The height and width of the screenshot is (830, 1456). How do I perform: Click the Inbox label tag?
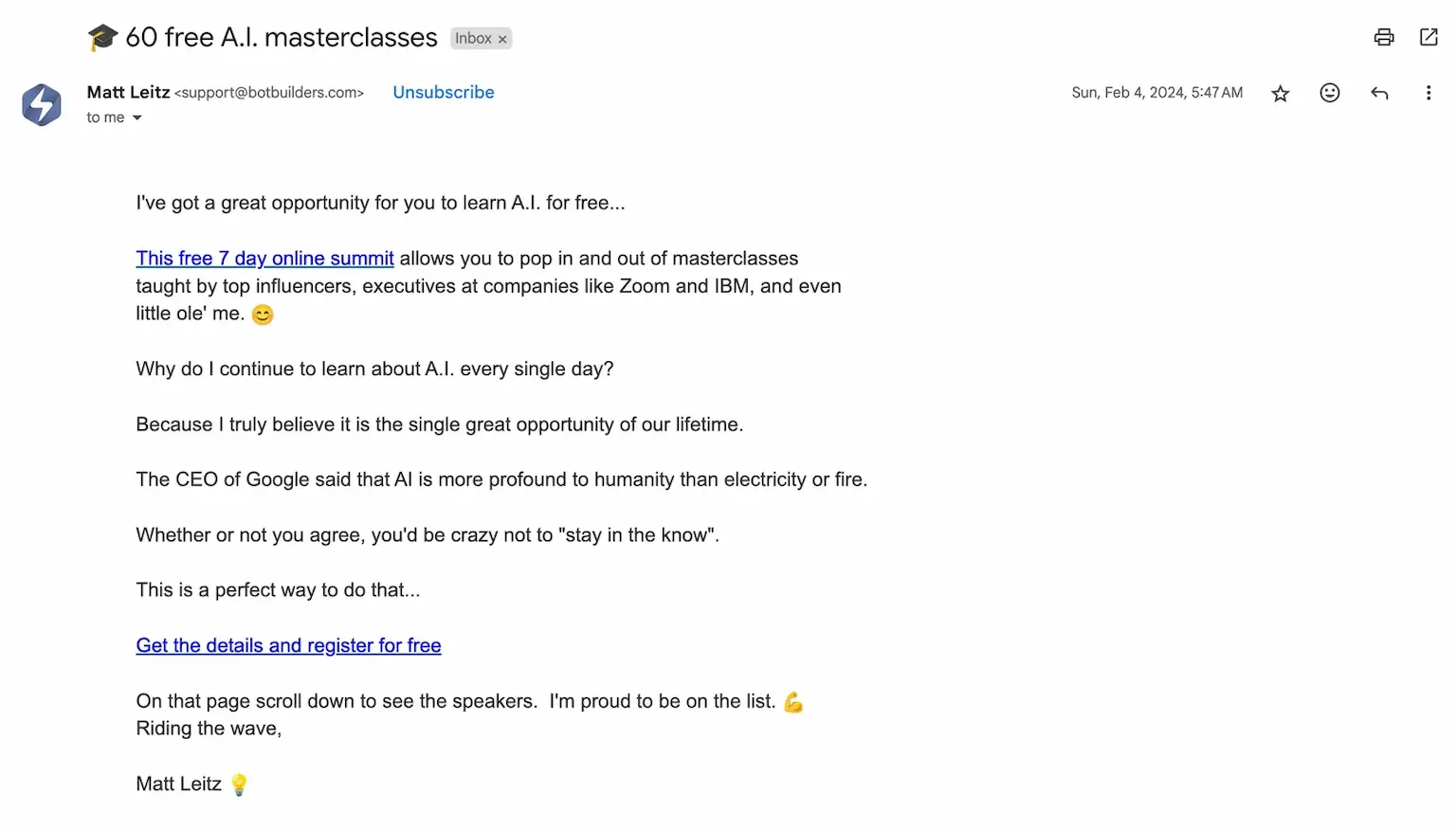click(x=473, y=38)
